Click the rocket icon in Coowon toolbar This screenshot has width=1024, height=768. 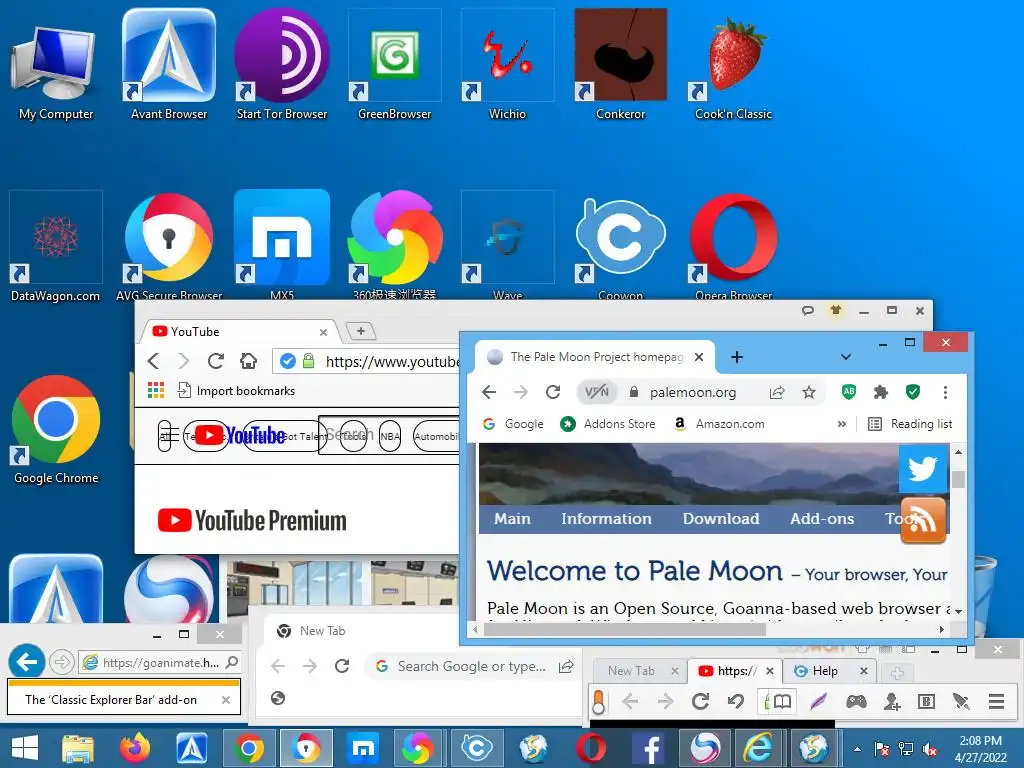pos(961,702)
